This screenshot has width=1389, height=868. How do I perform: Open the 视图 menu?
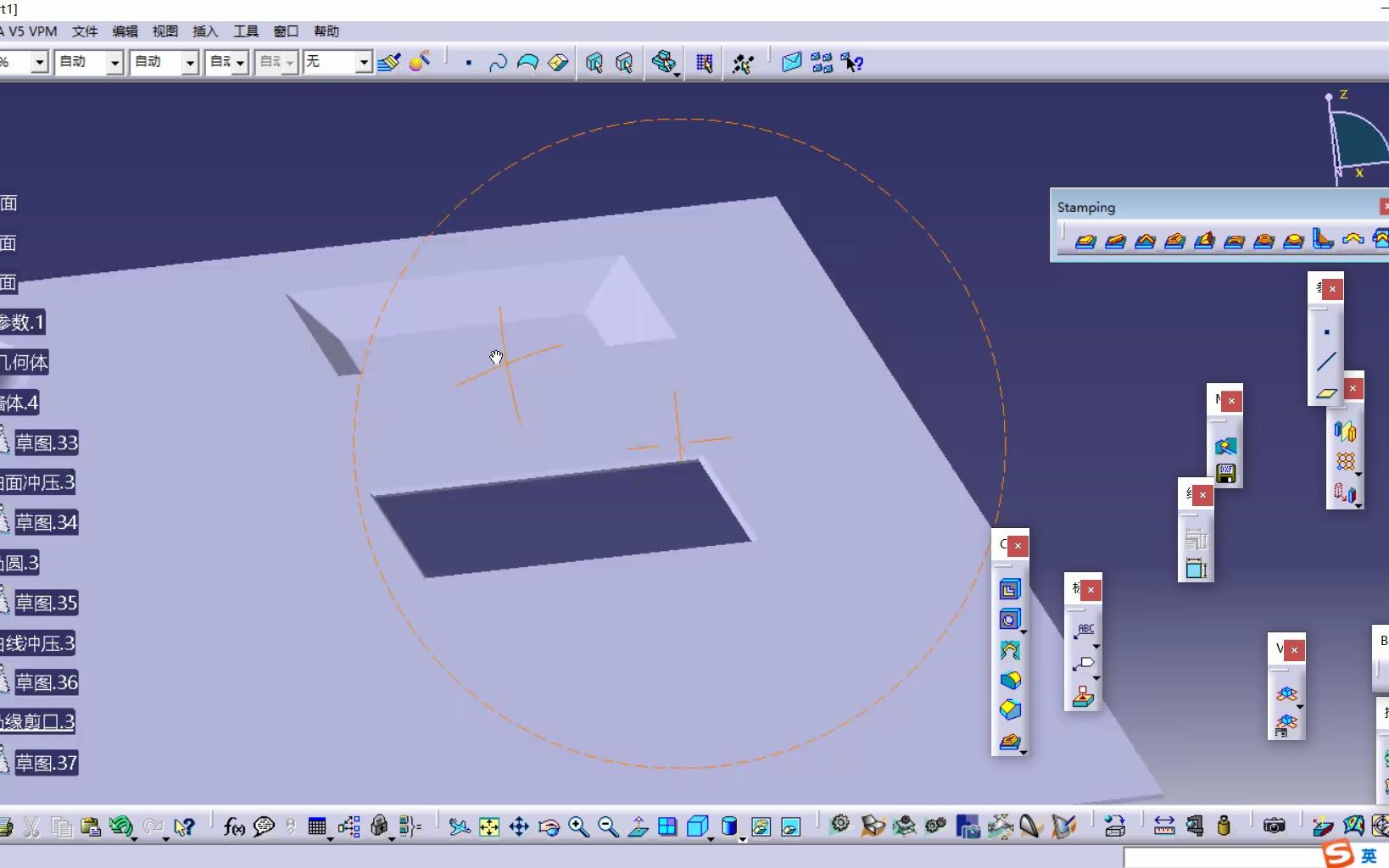pyautogui.click(x=165, y=31)
